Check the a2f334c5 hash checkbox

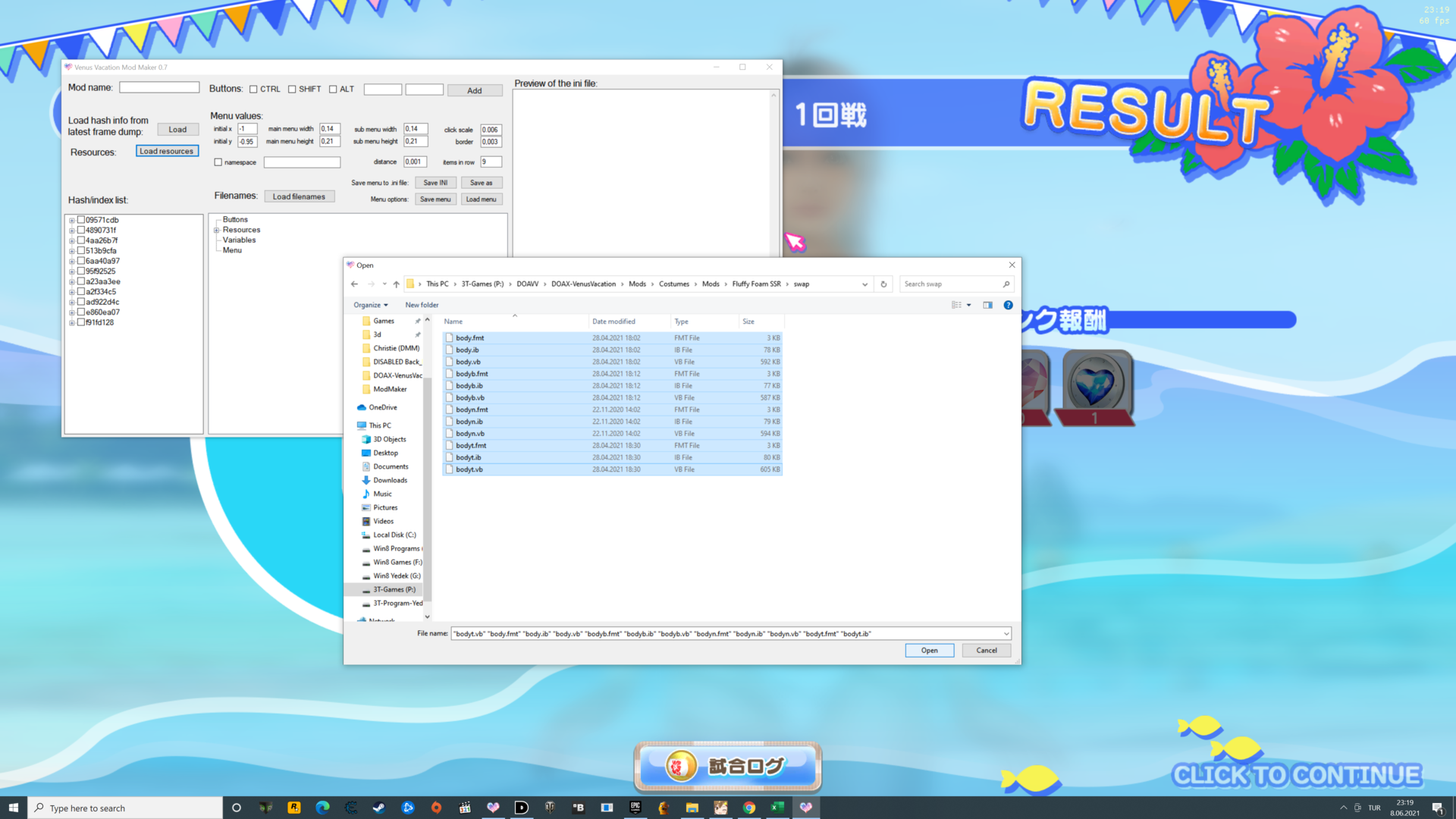81,291
